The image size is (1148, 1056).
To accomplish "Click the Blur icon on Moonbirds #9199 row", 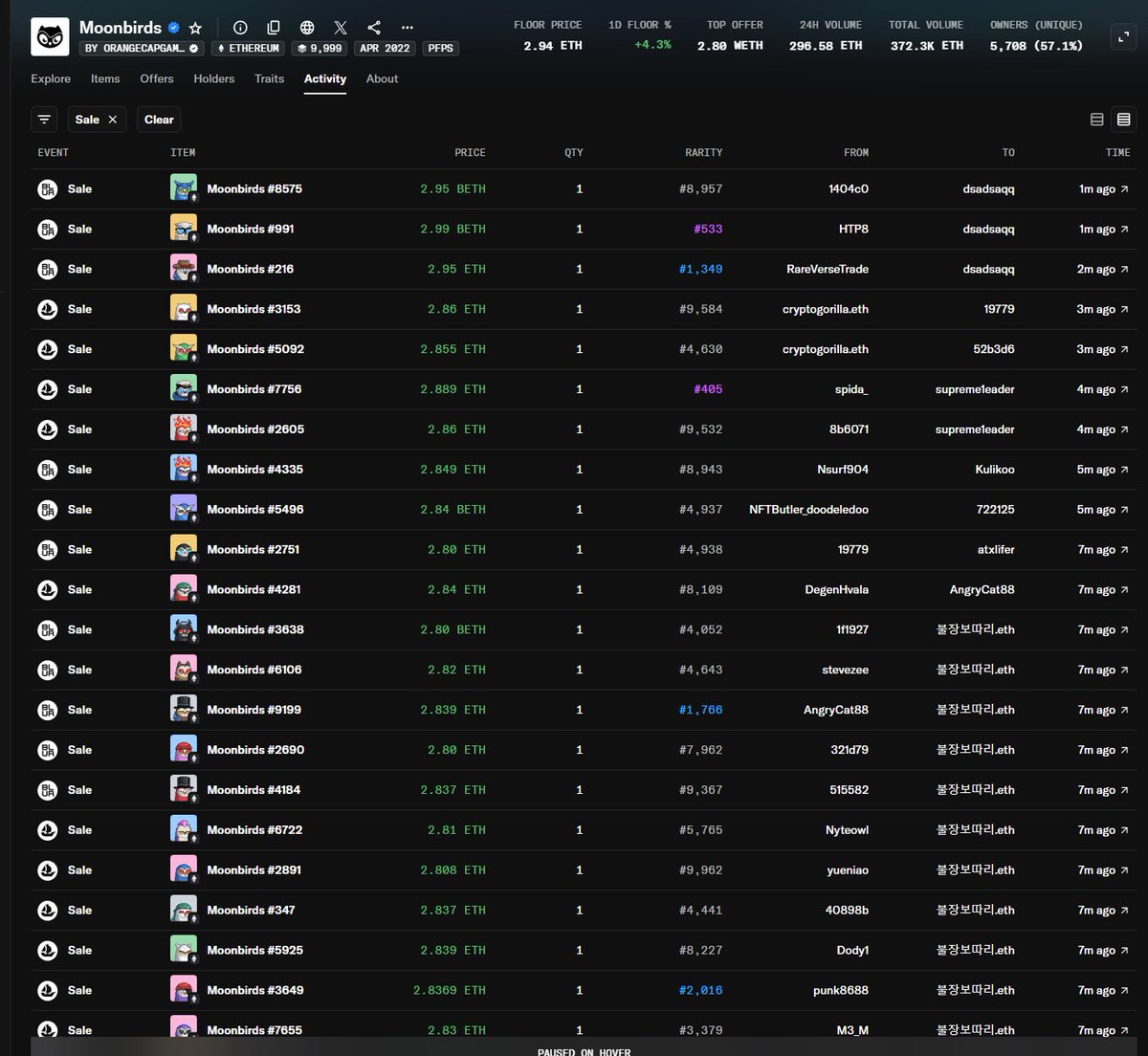I will coord(47,711).
